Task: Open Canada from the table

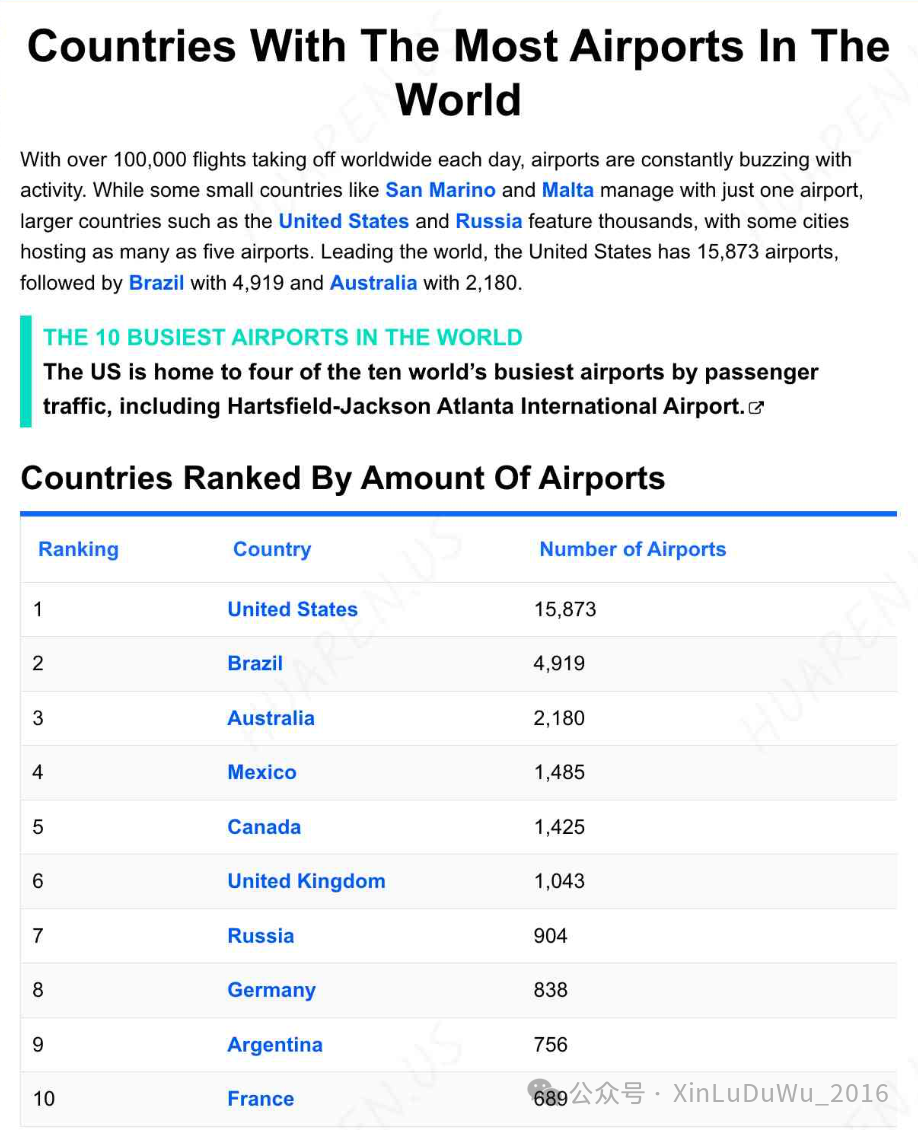Action: [x=264, y=827]
